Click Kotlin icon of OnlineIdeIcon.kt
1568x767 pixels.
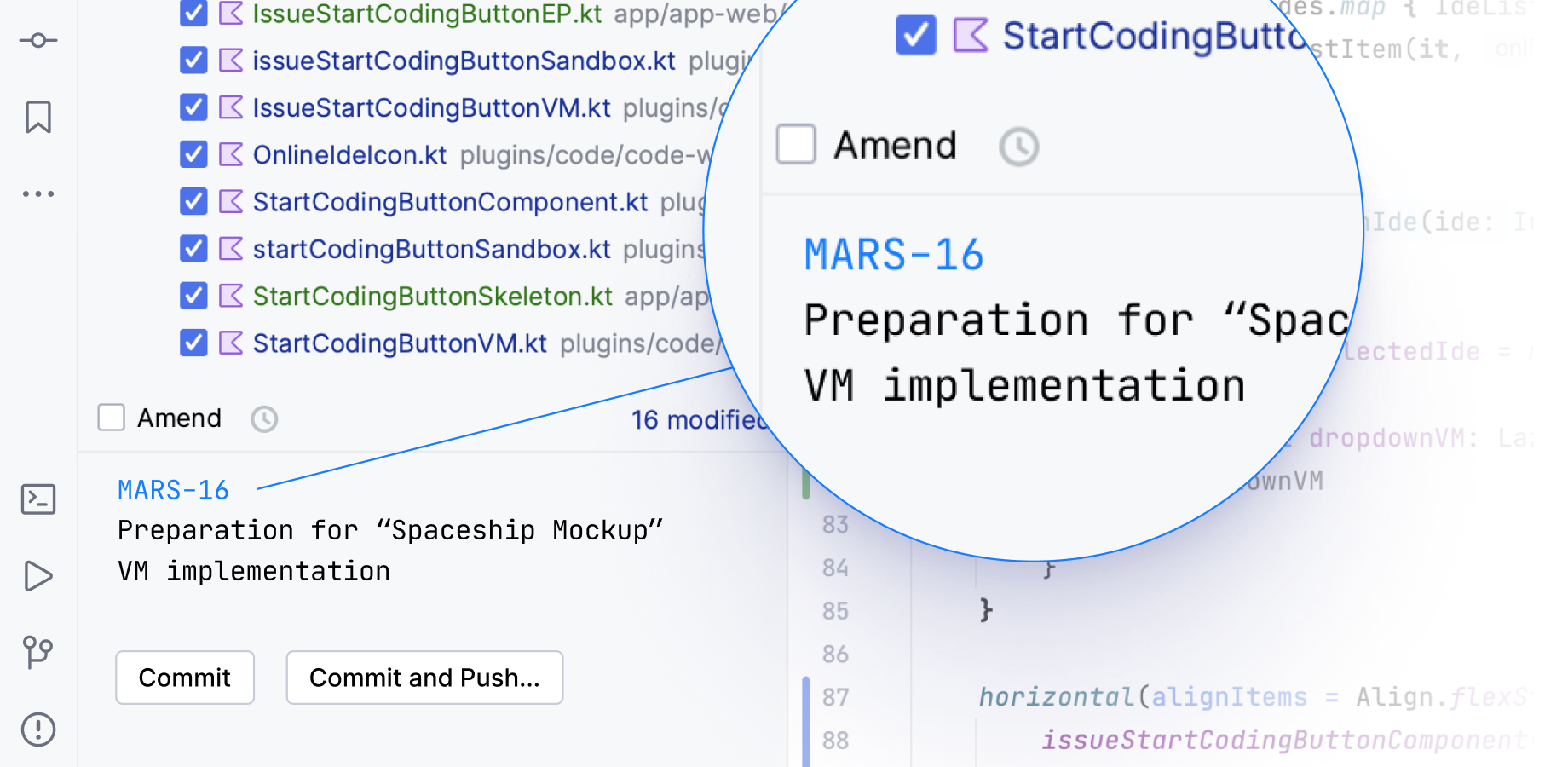click(231, 154)
